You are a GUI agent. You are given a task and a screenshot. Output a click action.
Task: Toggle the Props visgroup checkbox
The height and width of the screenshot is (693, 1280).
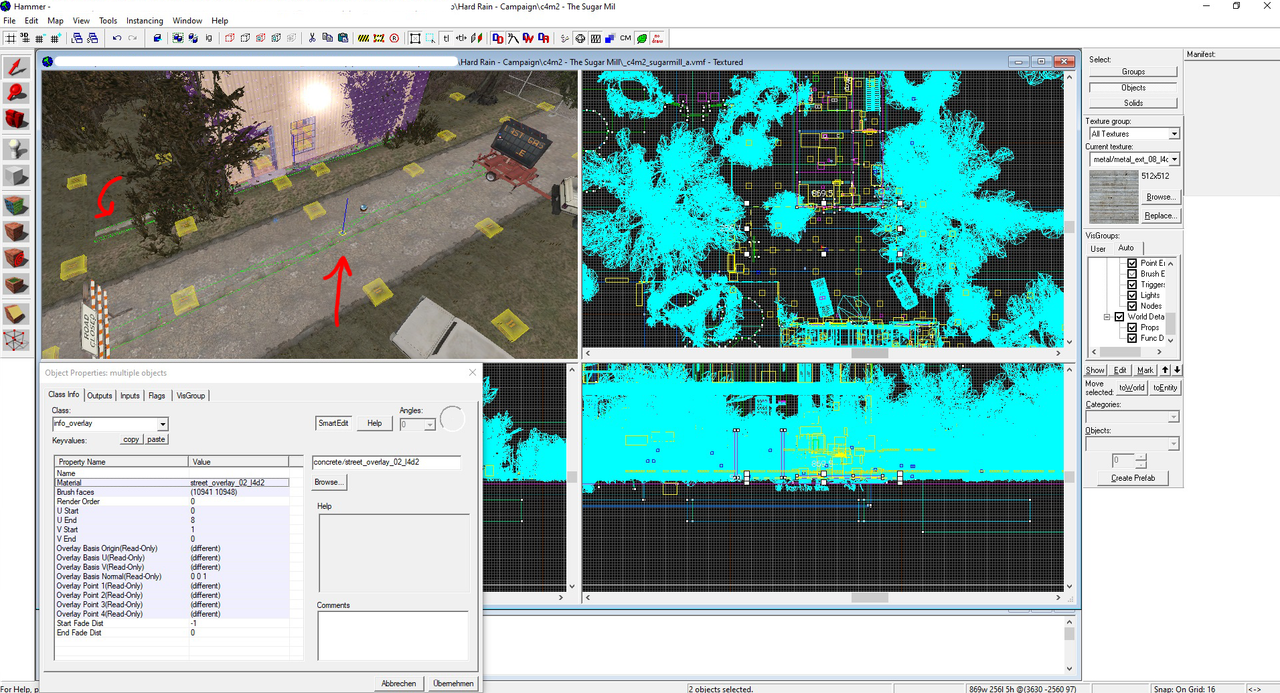pos(1132,327)
